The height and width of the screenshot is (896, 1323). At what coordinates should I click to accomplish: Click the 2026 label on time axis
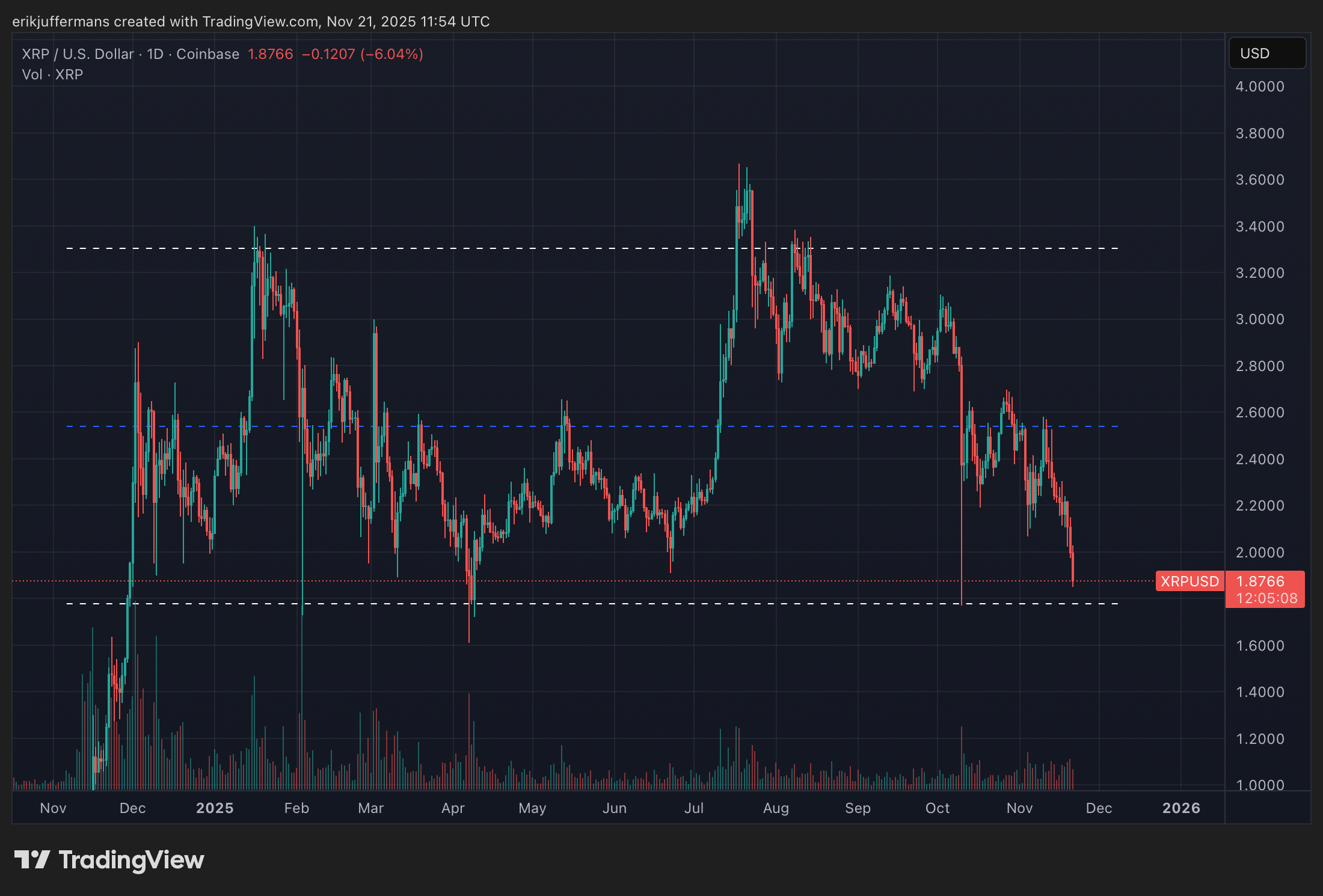point(1180,808)
